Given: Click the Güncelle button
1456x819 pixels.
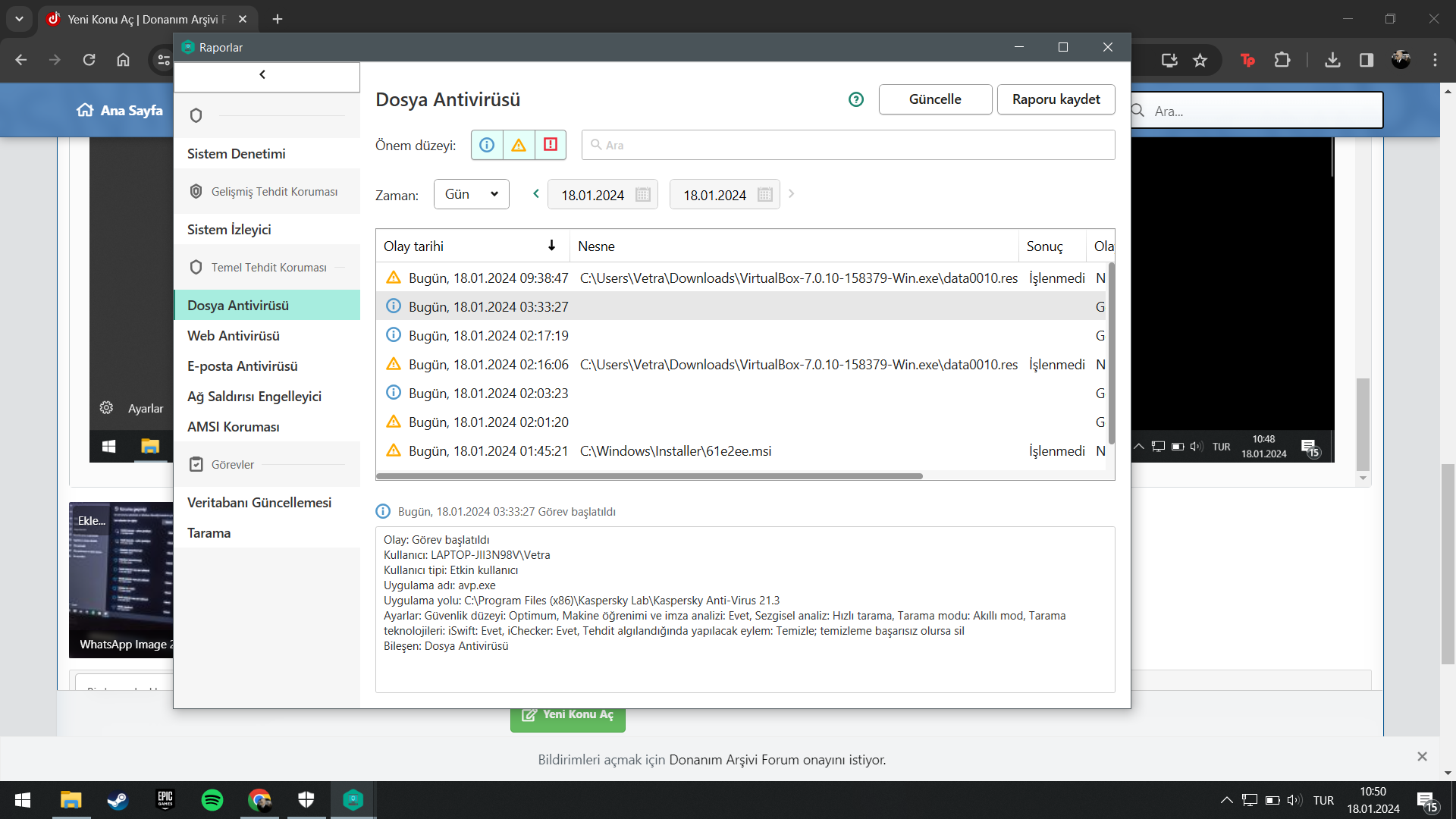Looking at the screenshot, I should (x=935, y=99).
